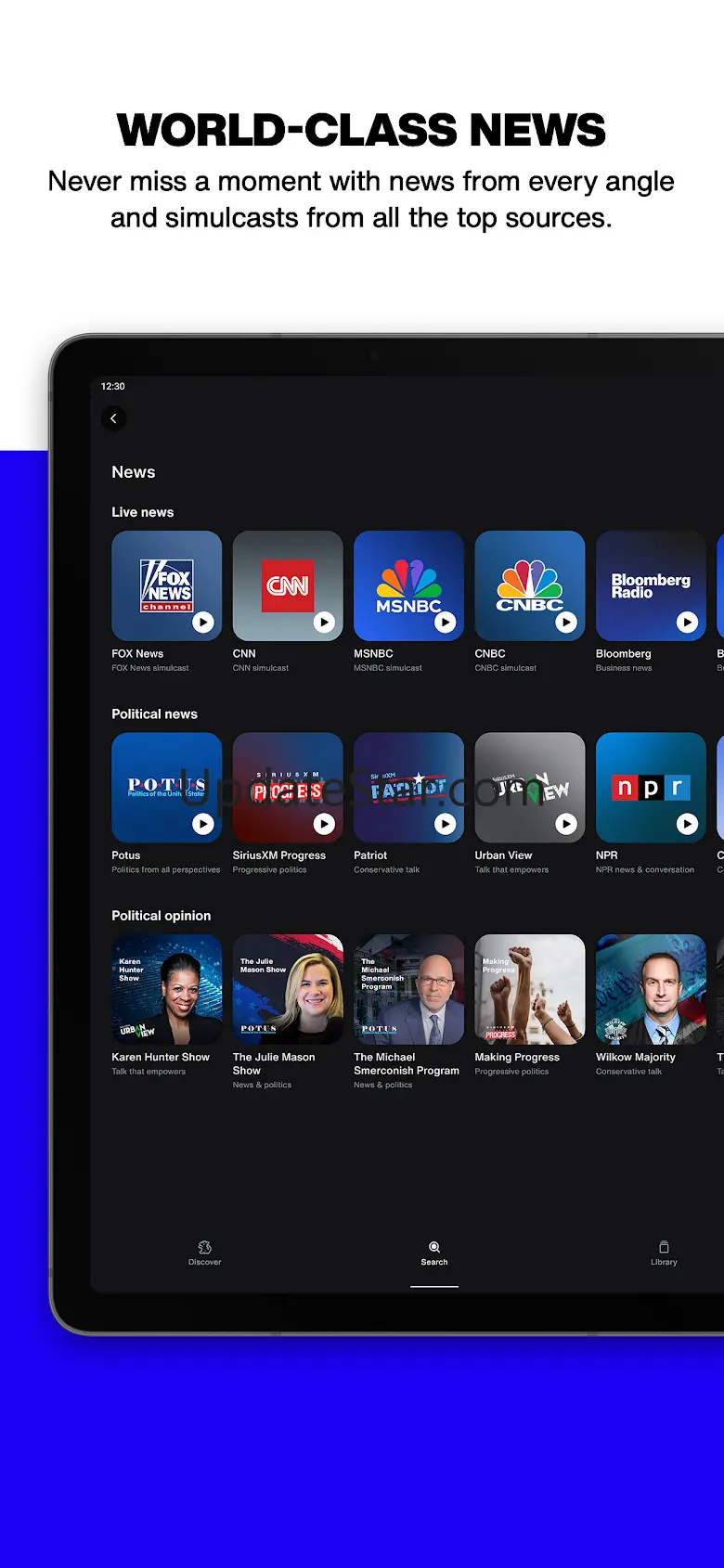Image resolution: width=724 pixels, height=1568 pixels.
Task: Switch to the Search tab
Action: (x=434, y=1253)
